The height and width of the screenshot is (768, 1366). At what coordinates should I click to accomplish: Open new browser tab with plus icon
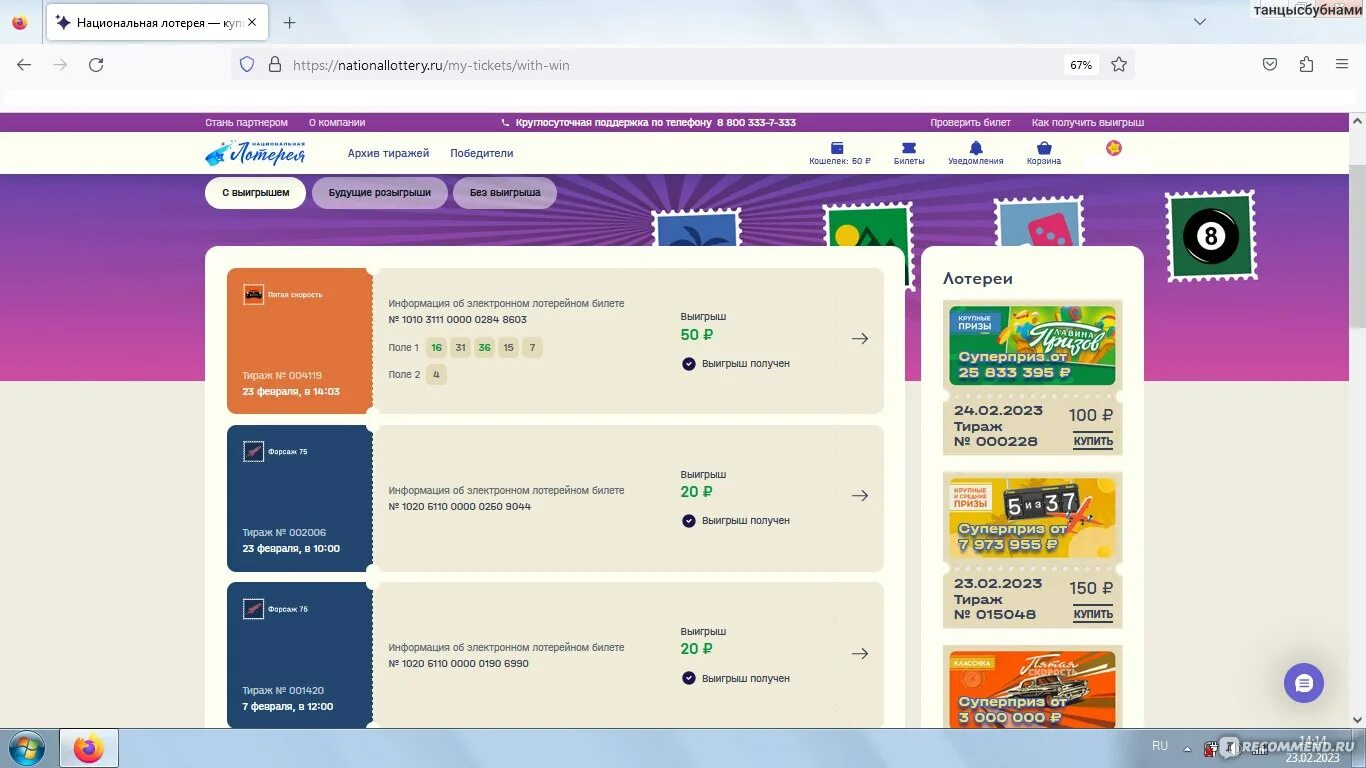tap(289, 22)
